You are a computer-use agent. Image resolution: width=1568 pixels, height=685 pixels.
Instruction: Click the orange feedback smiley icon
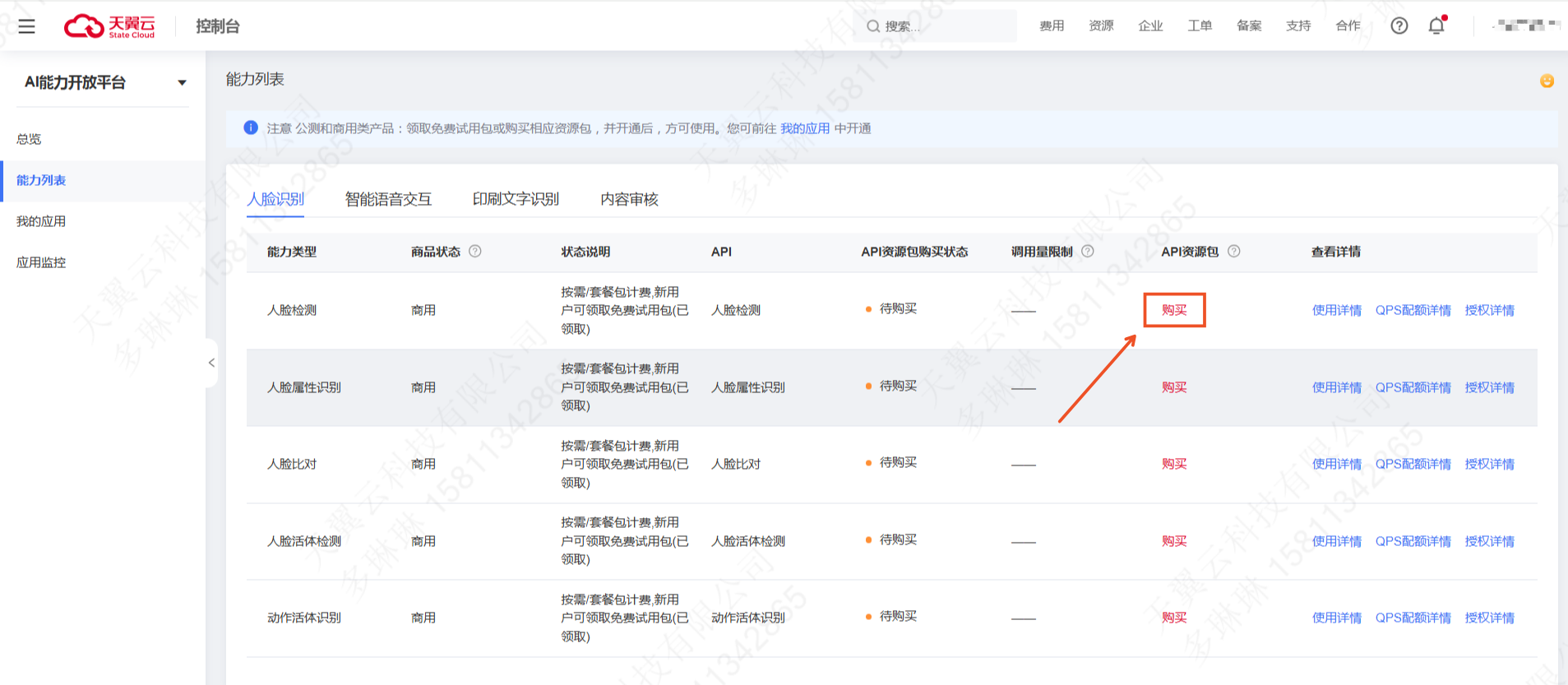(1547, 81)
